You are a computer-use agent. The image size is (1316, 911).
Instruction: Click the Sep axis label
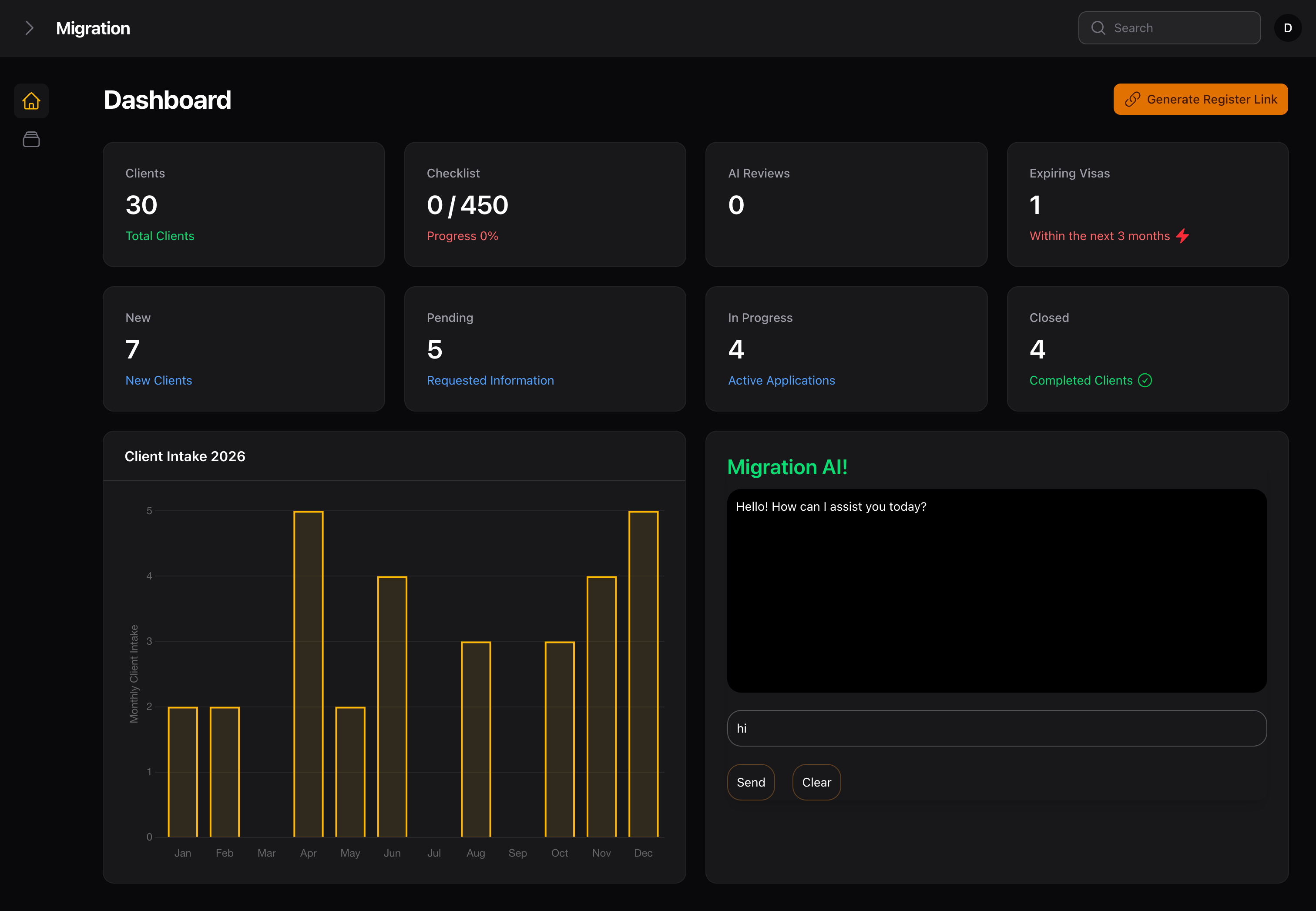click(x=518, y=853)
